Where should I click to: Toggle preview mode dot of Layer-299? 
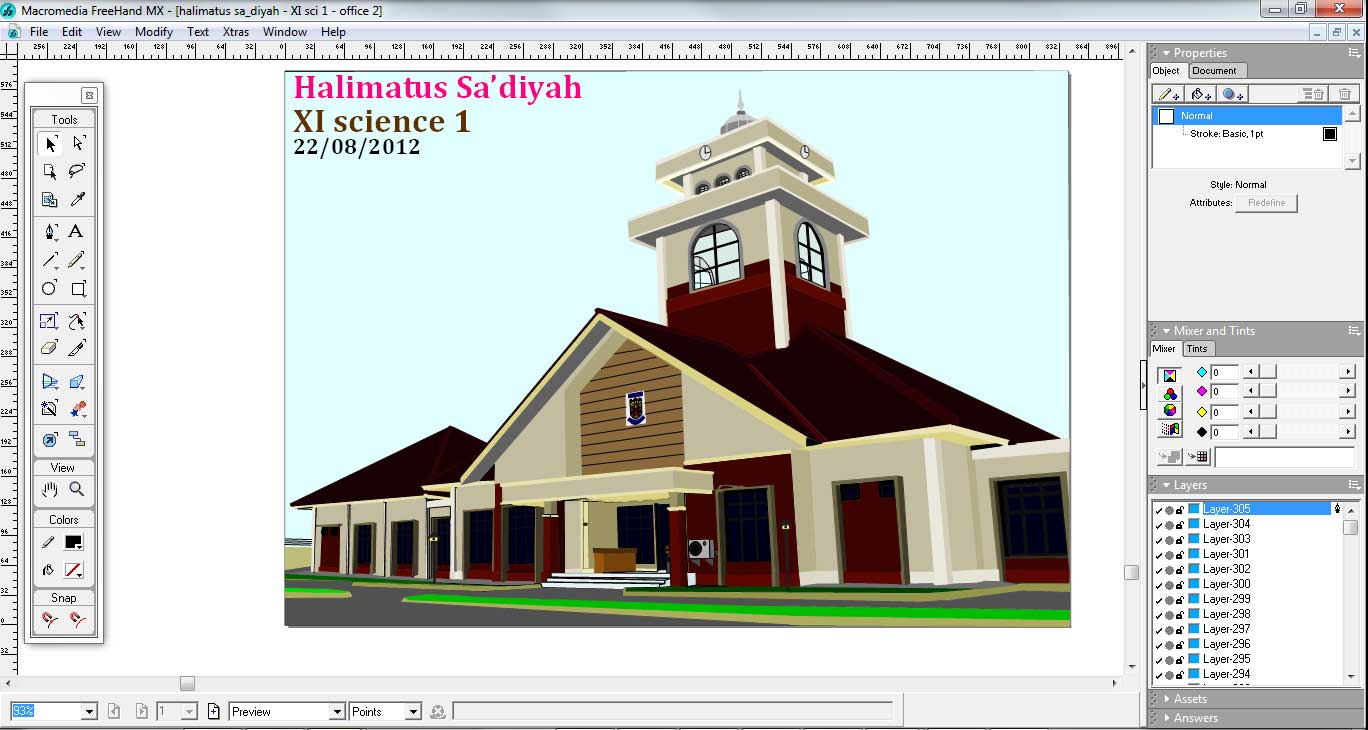[1169, 600]
